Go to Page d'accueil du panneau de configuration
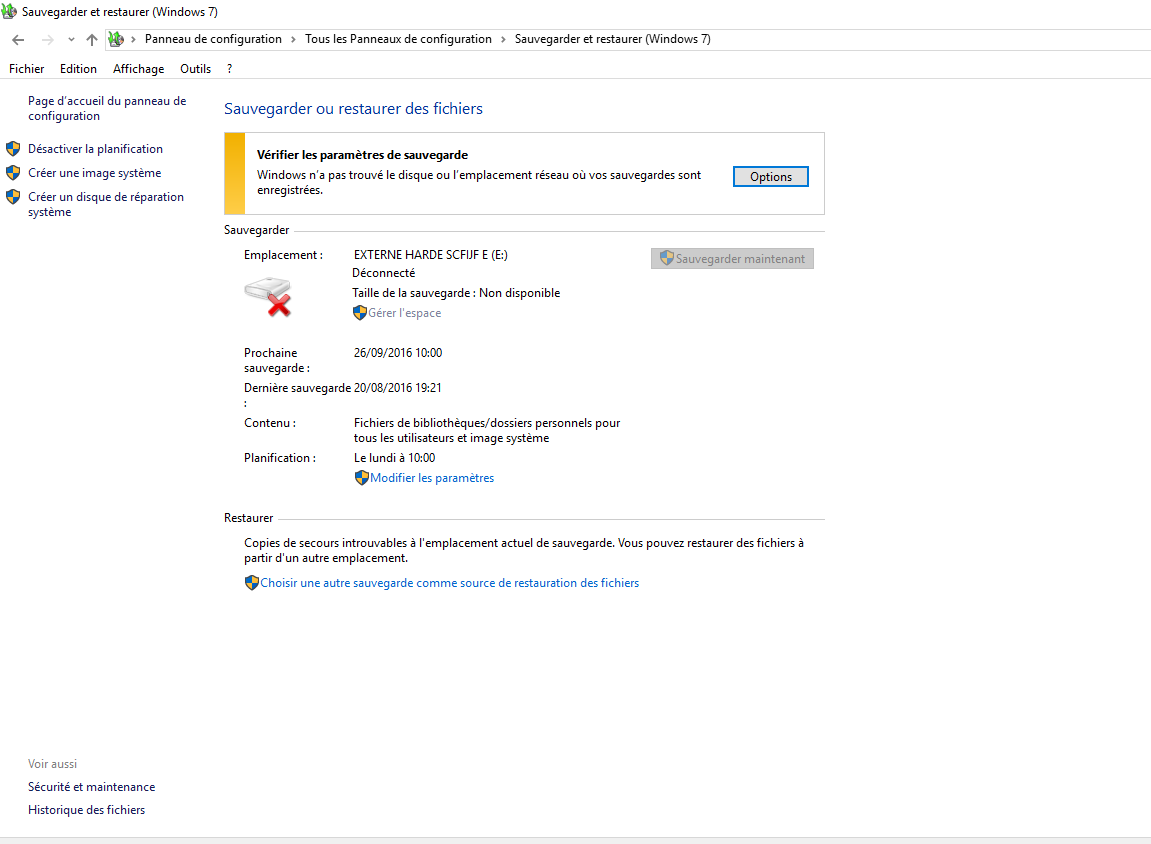The height and width of the screenshot is (844, 1151). (x=107, y=109)
